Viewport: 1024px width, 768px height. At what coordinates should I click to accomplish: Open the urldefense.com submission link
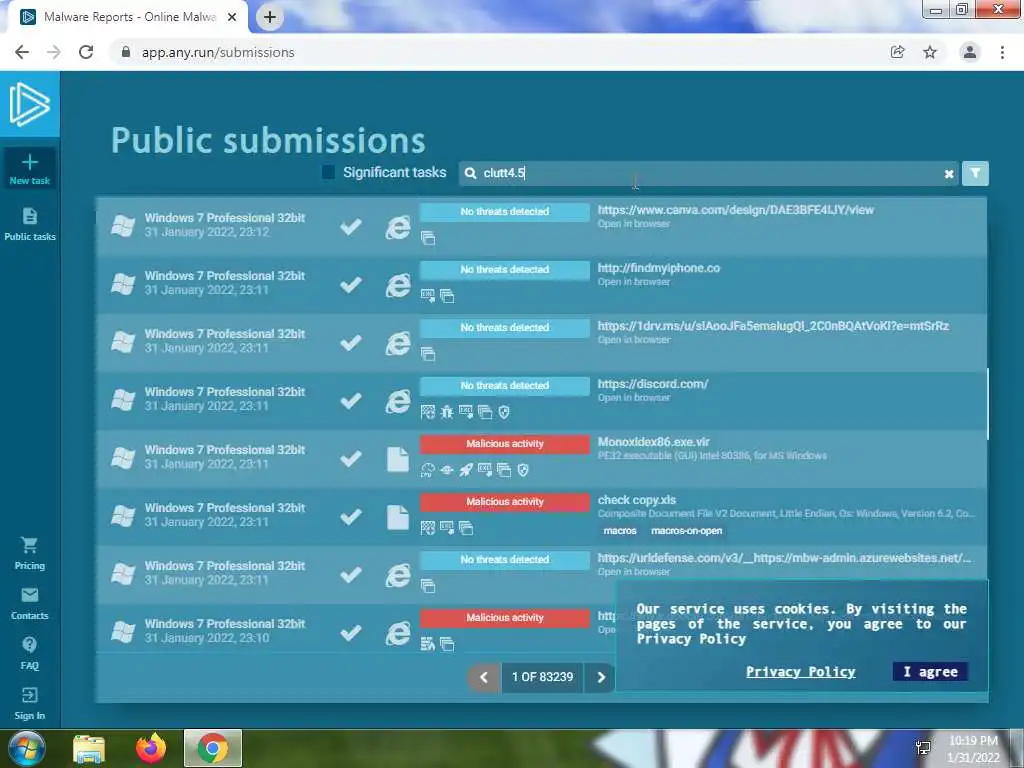pos(784,558)
